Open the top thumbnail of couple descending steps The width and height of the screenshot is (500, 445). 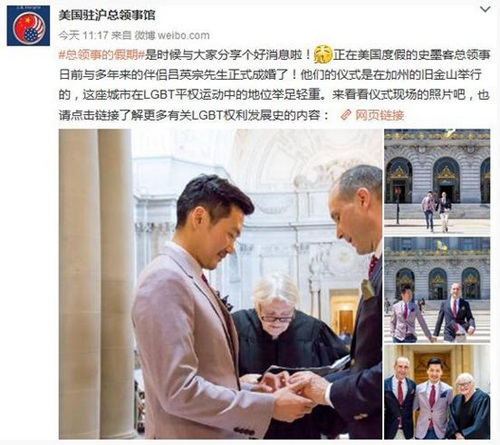(x=437, y=181)
